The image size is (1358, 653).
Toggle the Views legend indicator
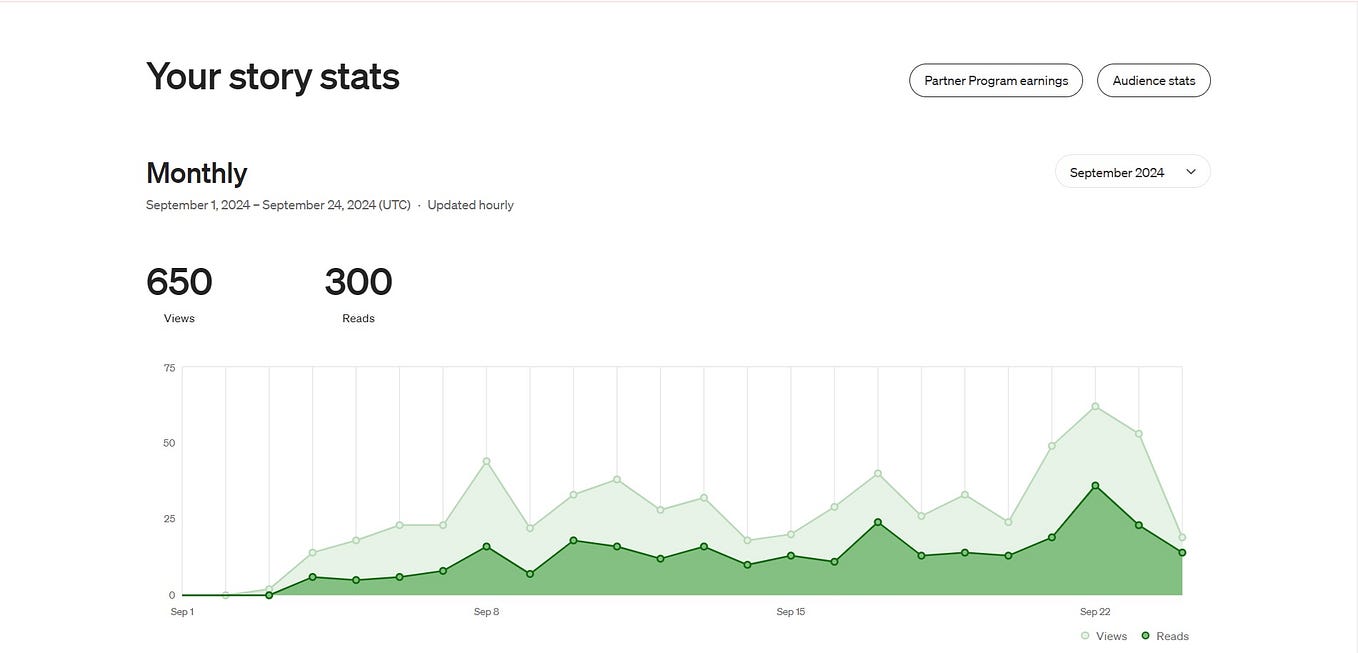coord(1084,634)
